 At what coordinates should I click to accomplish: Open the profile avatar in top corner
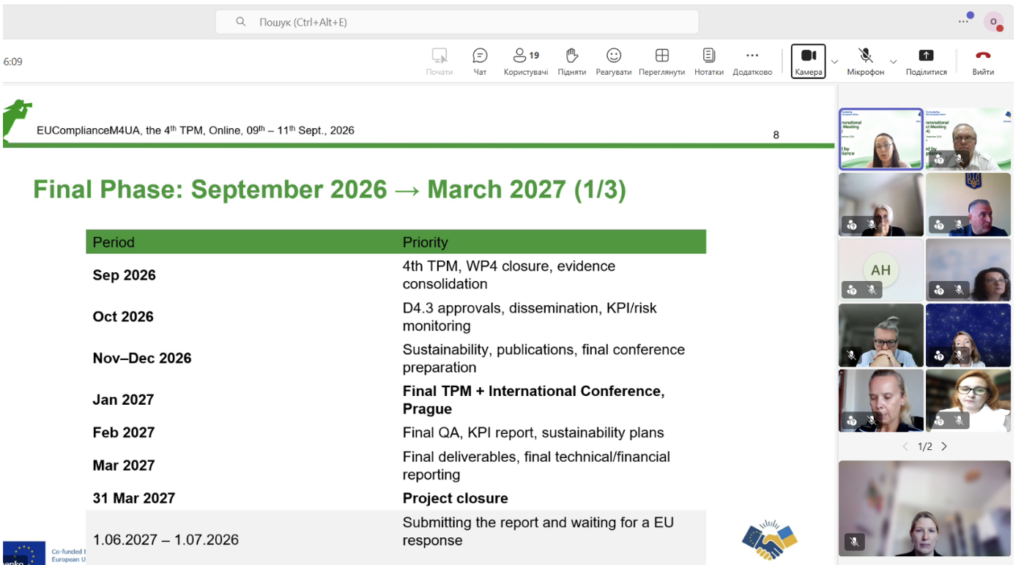click(x=993, y=22)
